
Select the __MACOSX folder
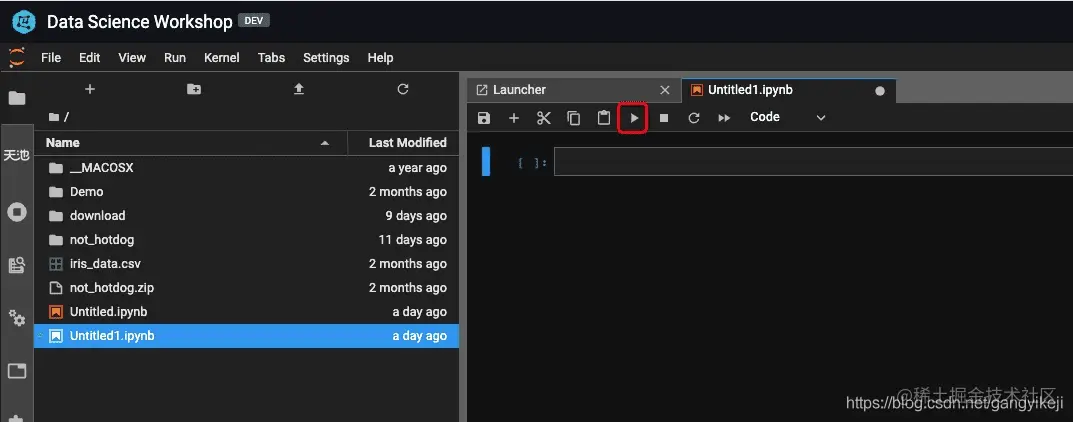(246, 168)
